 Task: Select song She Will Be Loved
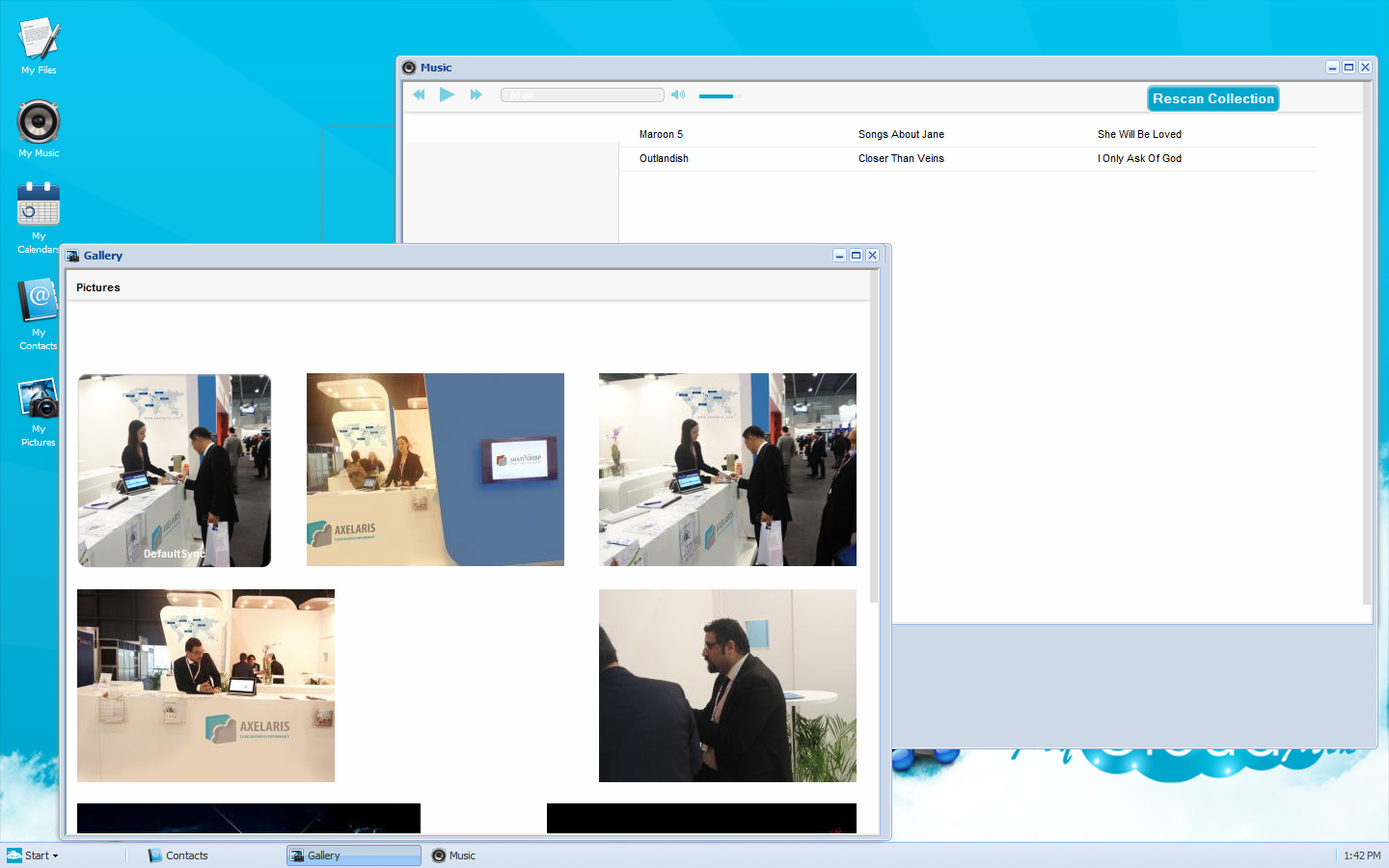(1139, 134)
